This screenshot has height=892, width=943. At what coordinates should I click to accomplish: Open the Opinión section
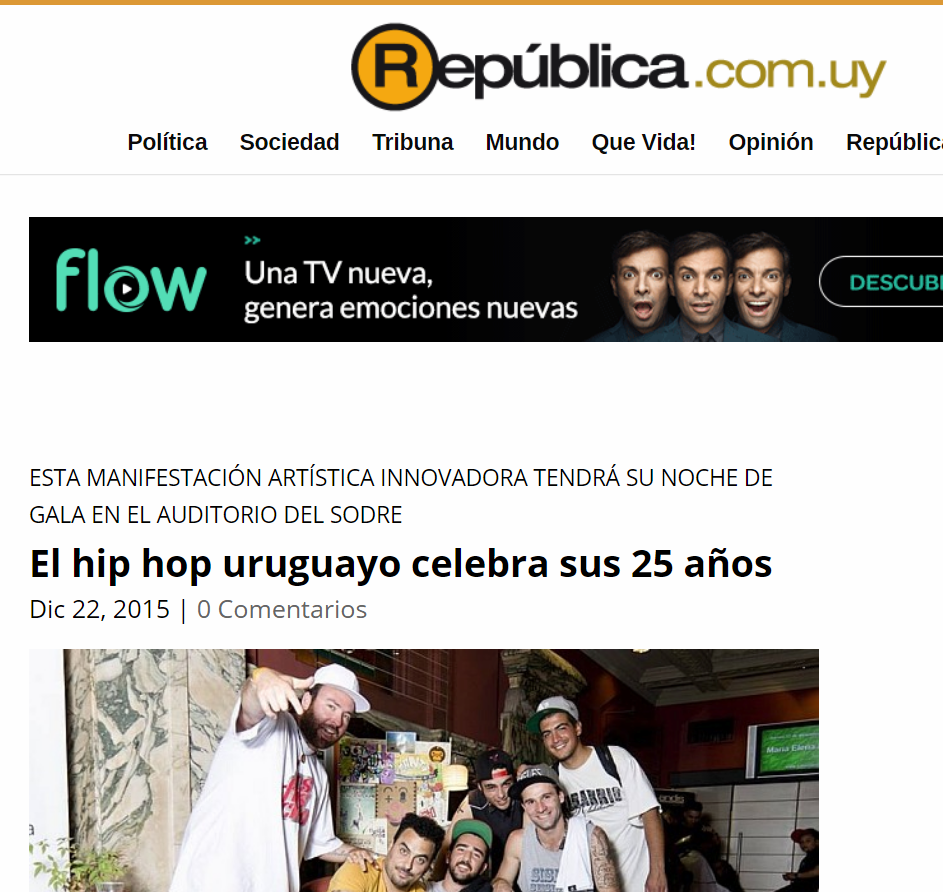coord(770,143)
